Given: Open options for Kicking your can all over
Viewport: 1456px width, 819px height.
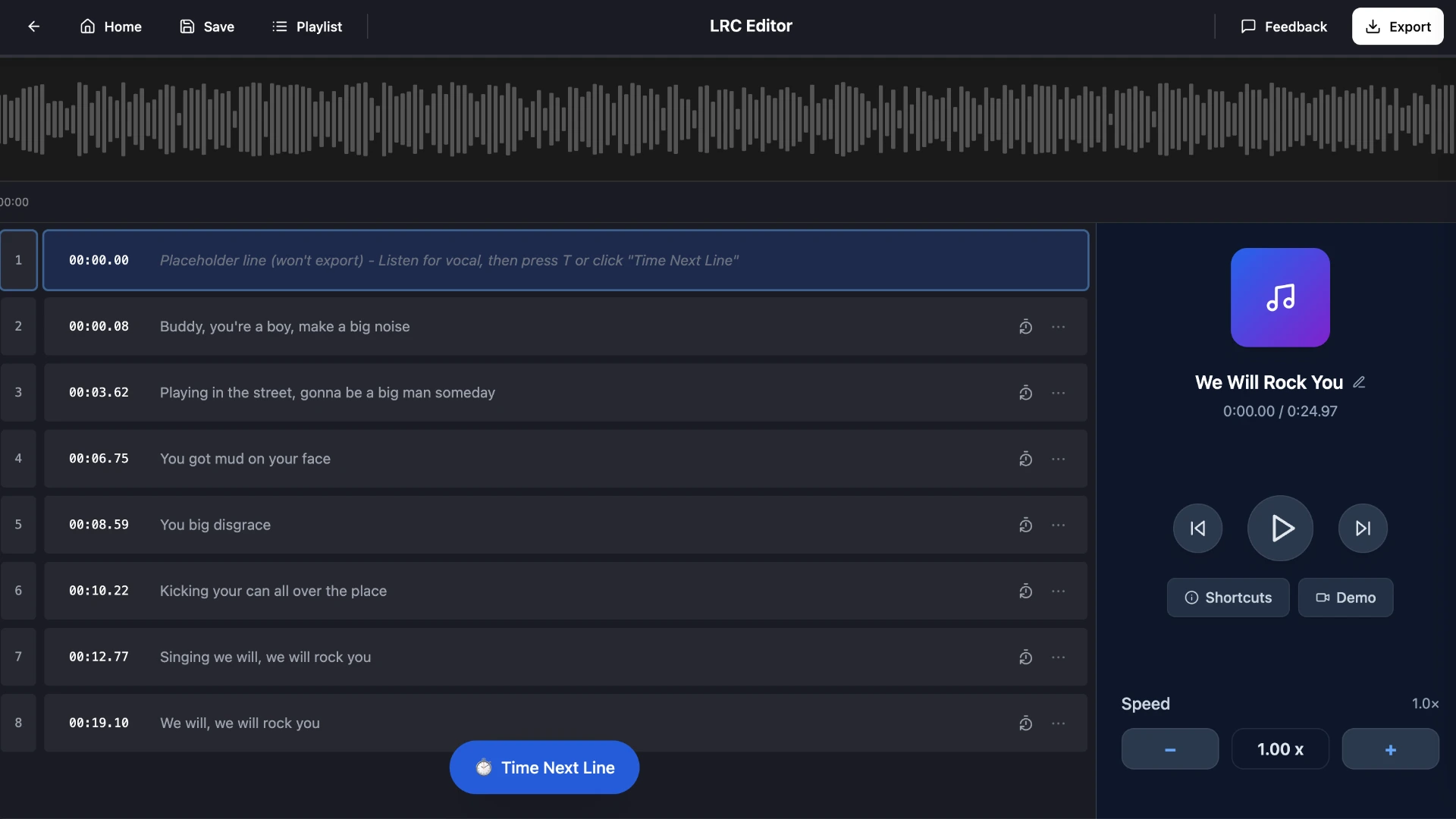Looking at the screenshot, I should pos(1059,591).
